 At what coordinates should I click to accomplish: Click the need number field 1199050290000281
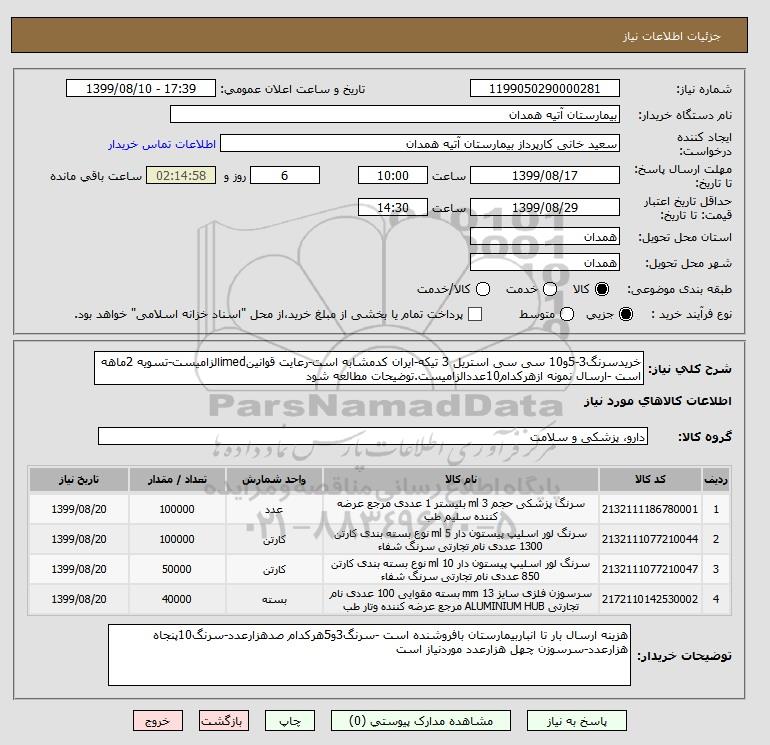pos(545,88)
